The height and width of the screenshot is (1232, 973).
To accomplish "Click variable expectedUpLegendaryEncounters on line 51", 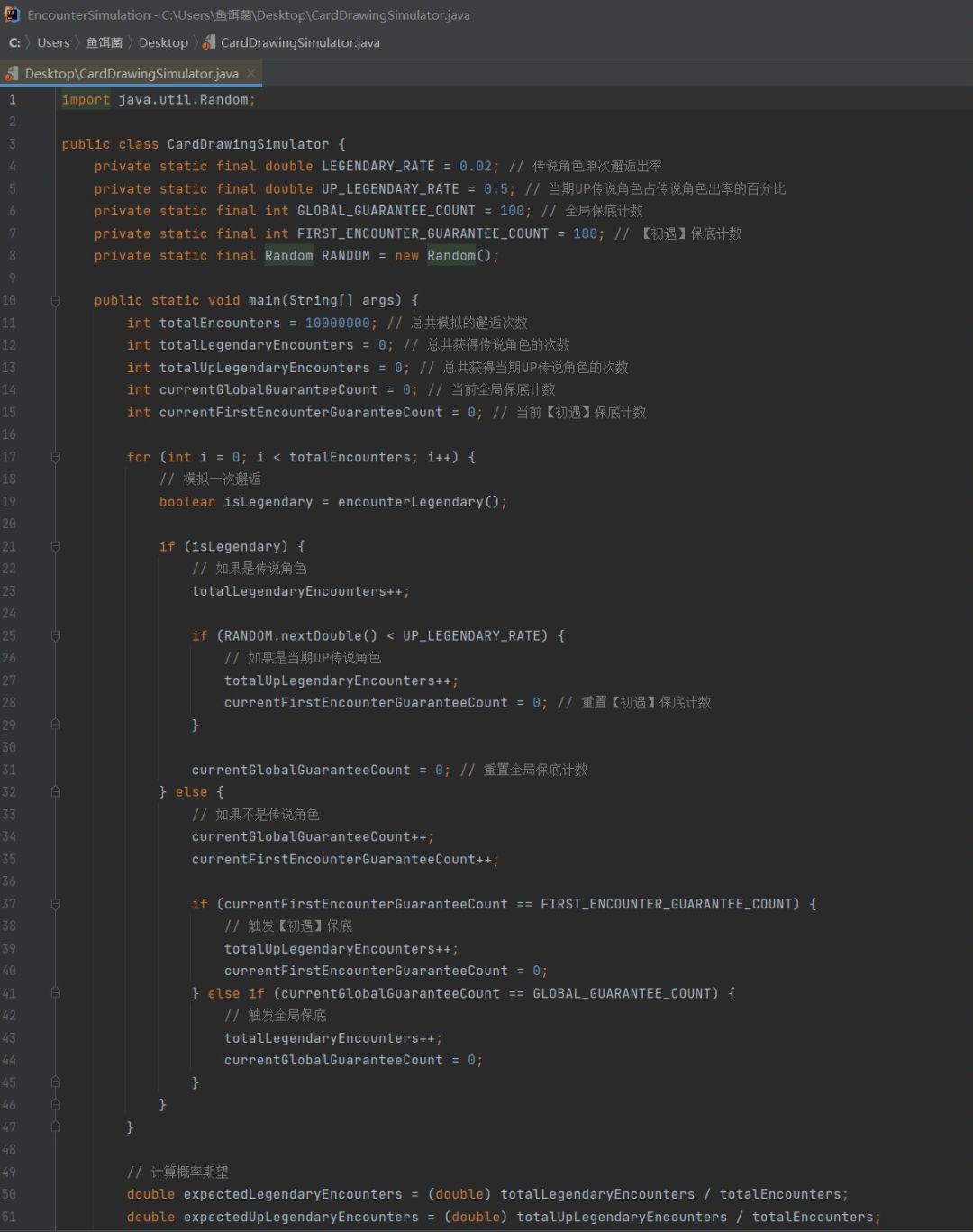I will click(x=301, y=1217).
